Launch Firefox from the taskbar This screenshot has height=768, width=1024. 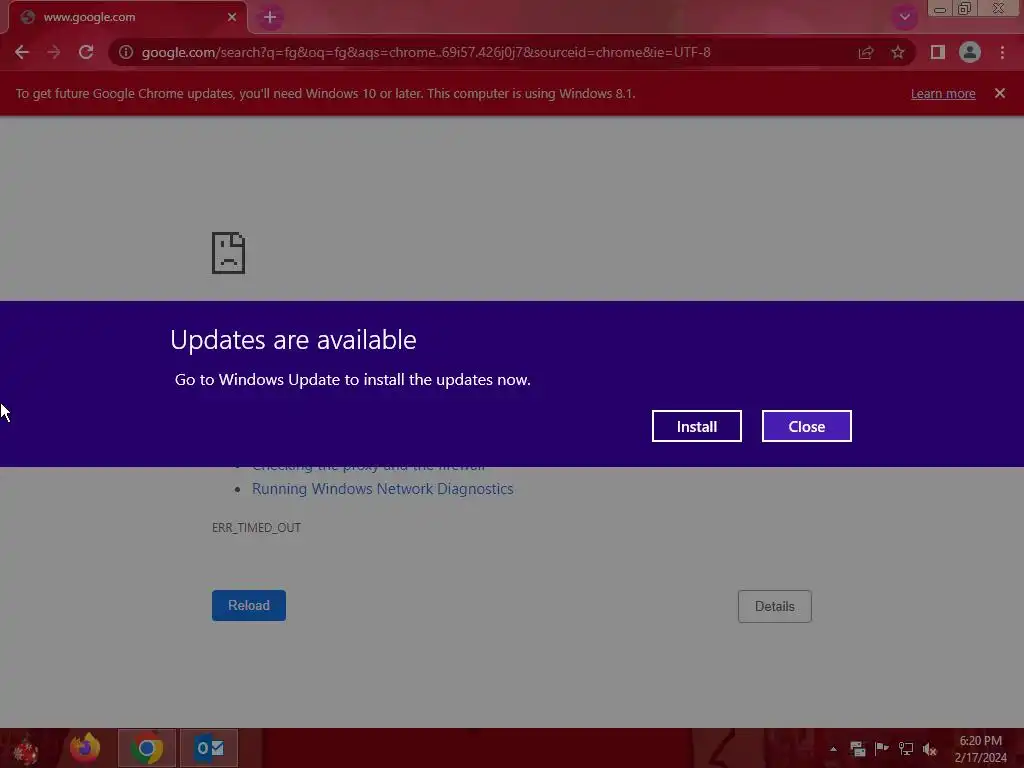pyautogui.click(x=85, y=748)
